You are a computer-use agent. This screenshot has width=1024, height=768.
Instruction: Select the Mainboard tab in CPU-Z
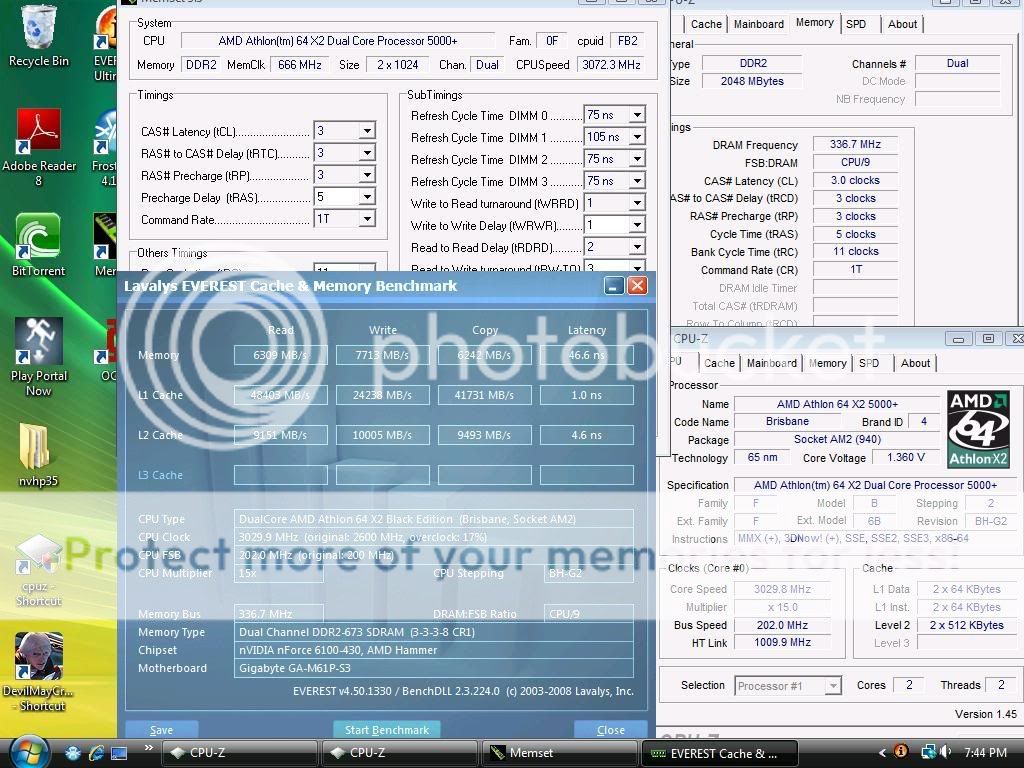tap(771, 363)
